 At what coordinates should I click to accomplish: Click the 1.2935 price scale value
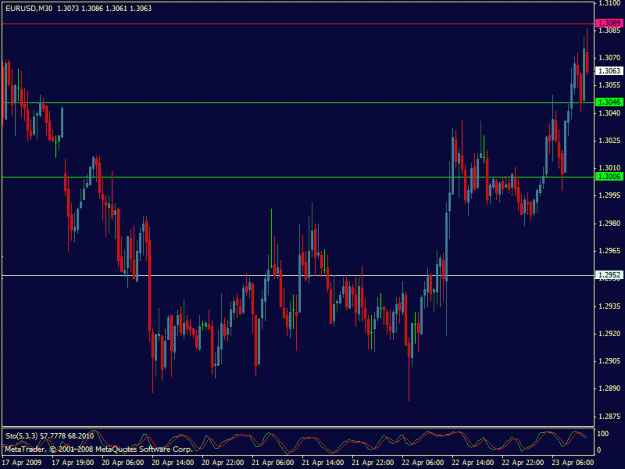(609, 306)
